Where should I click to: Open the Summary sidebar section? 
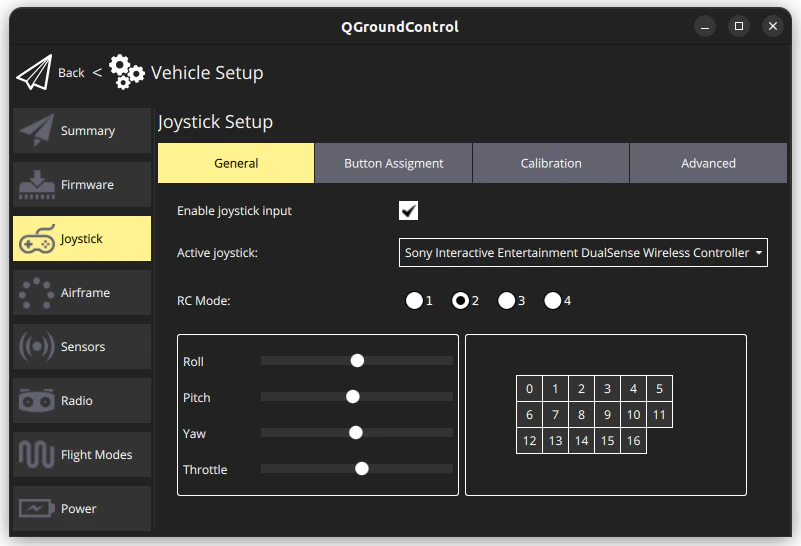click(x=82, y=130)
